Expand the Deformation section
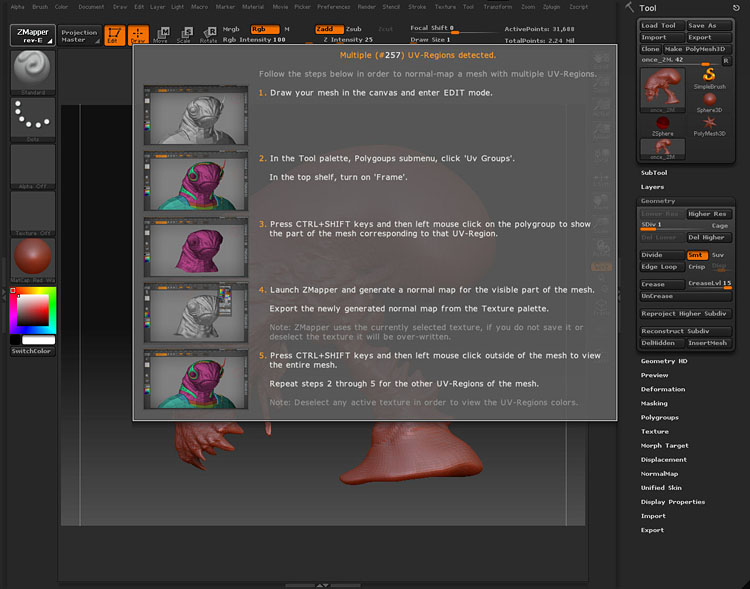This screenshot has width=750, height=589. tap(663, 389)
